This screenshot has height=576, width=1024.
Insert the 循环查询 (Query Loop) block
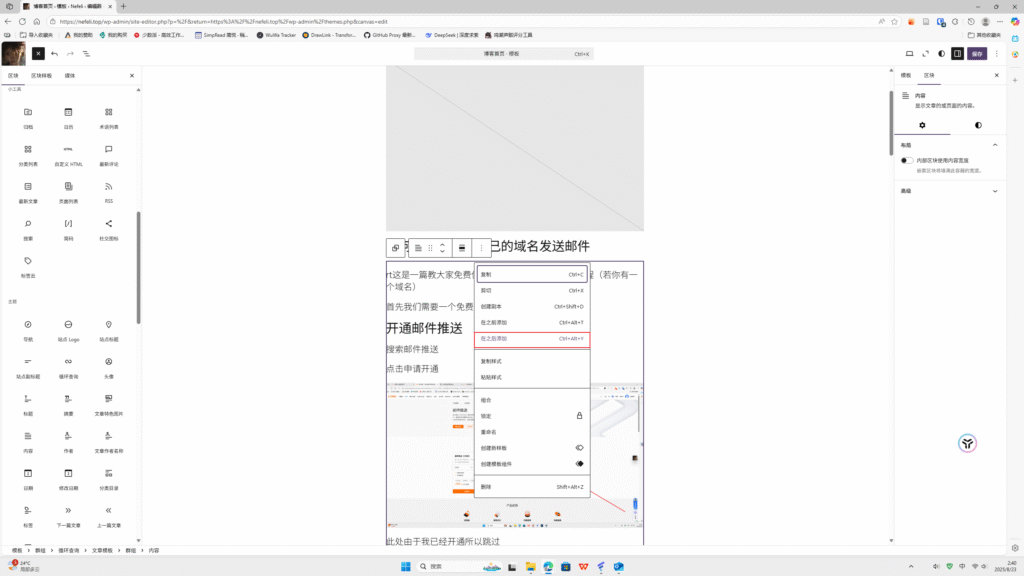(69, 368)
